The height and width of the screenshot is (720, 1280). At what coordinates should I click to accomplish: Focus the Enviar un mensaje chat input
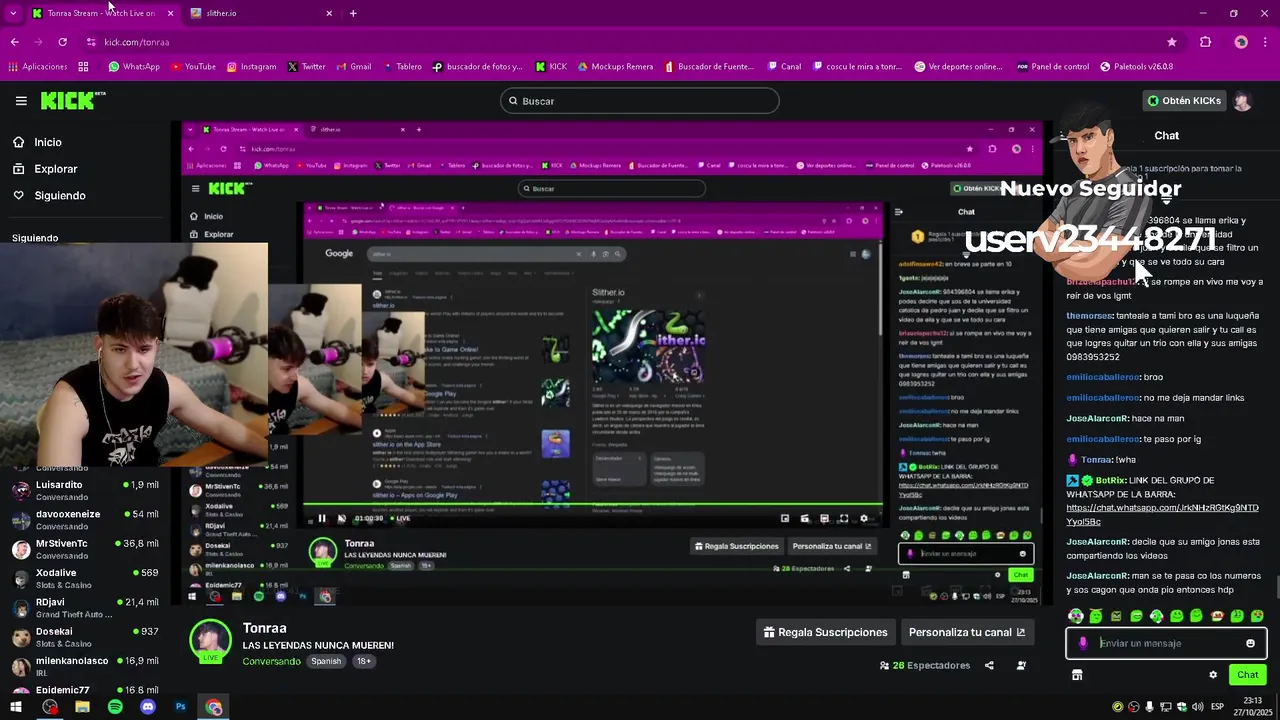point(1166,643)
